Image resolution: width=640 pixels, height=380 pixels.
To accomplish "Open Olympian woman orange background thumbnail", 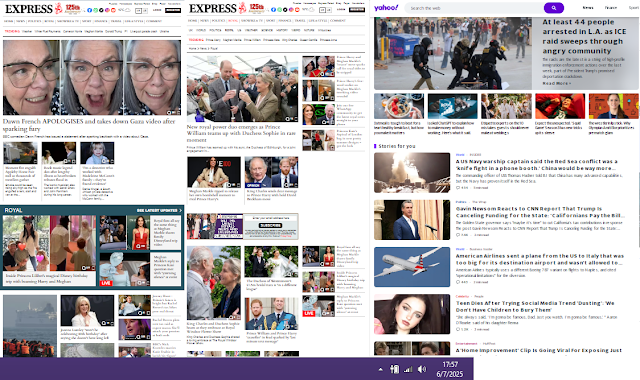I will click(613, 106).
